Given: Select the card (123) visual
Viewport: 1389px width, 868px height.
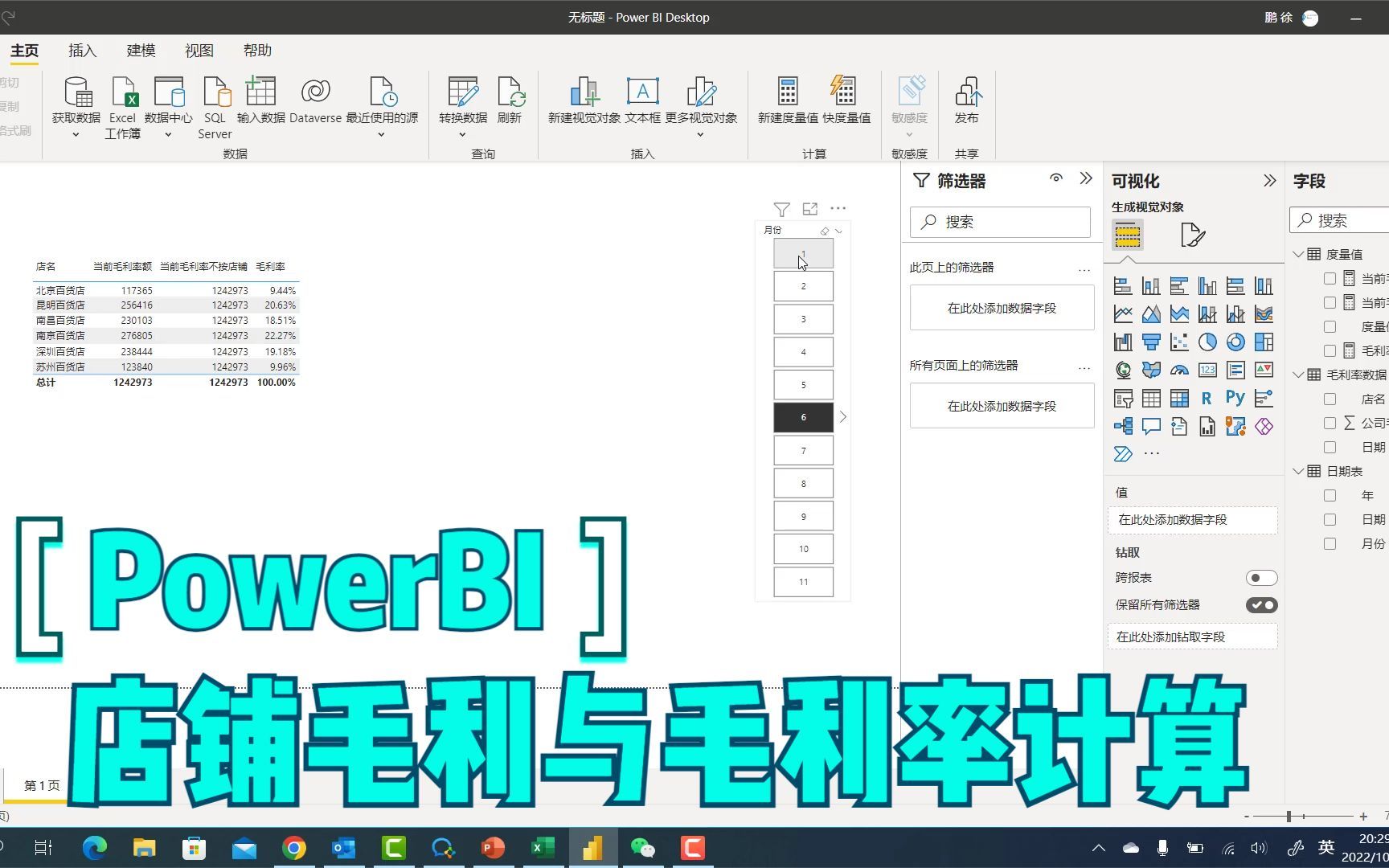Looking at the screenshot, I should pos(1207,371).
